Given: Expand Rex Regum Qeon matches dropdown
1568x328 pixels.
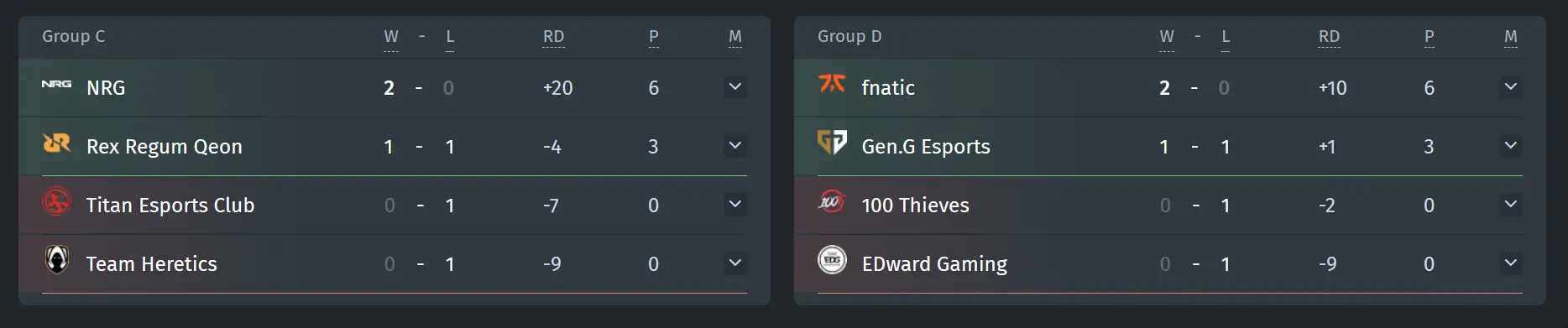Looking at the screenshot, I should (735, 146).
